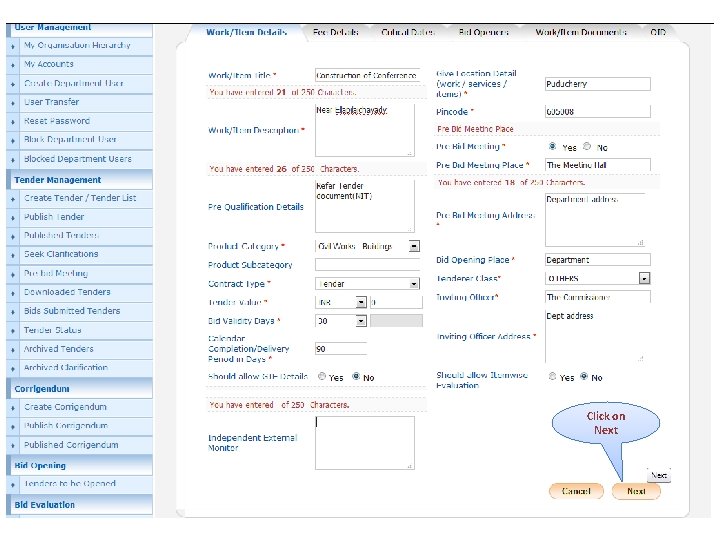Click the Tender Value amount field
The width and height of the screenshot is (720, 540).
pos(396,303)
